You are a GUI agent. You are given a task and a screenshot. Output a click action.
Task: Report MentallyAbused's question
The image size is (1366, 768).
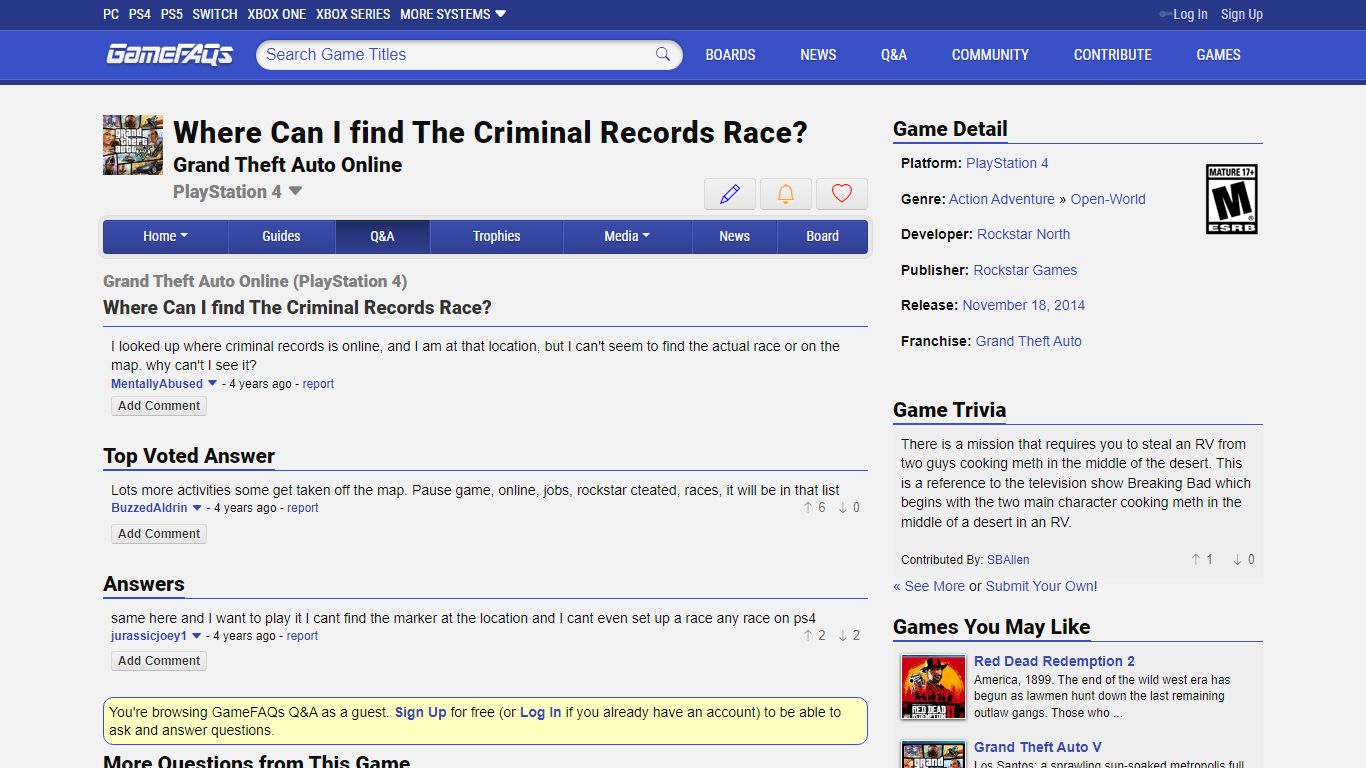(318, 384)
